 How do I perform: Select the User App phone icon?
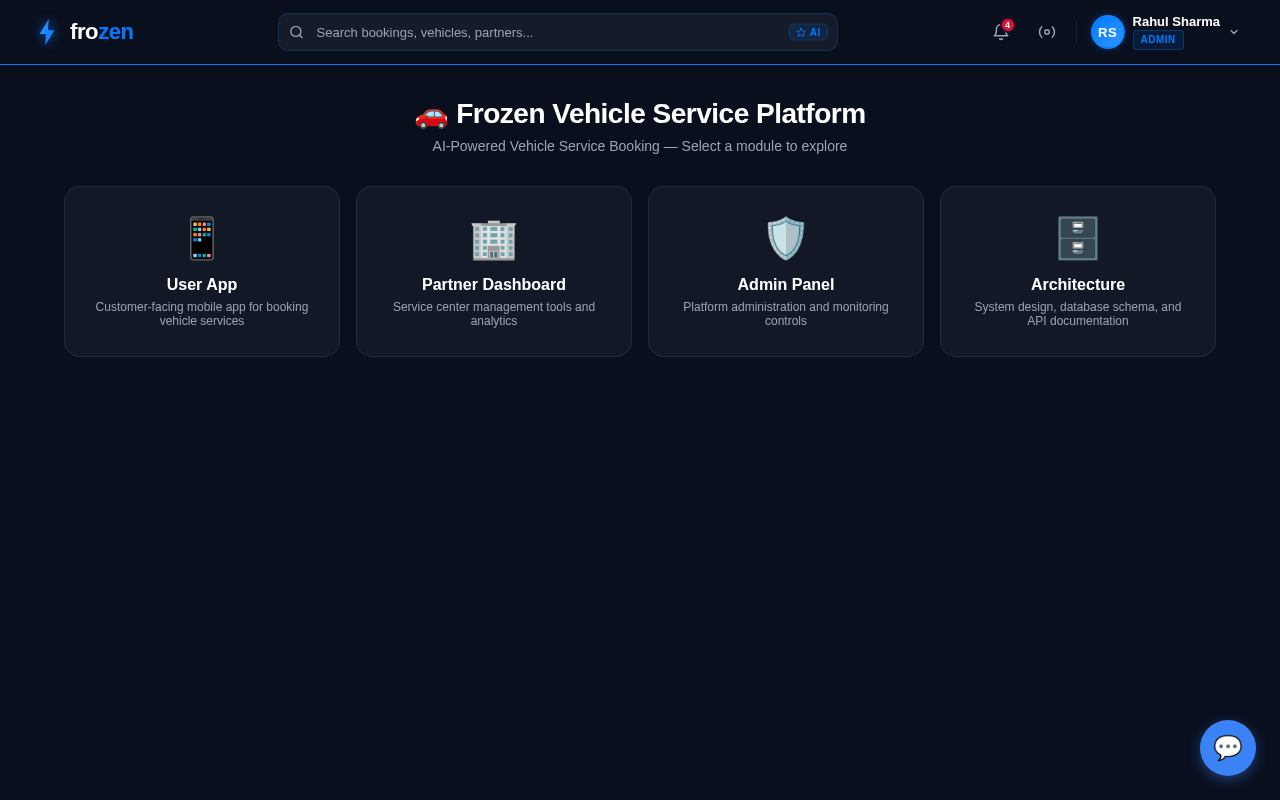tap(201, 238)
